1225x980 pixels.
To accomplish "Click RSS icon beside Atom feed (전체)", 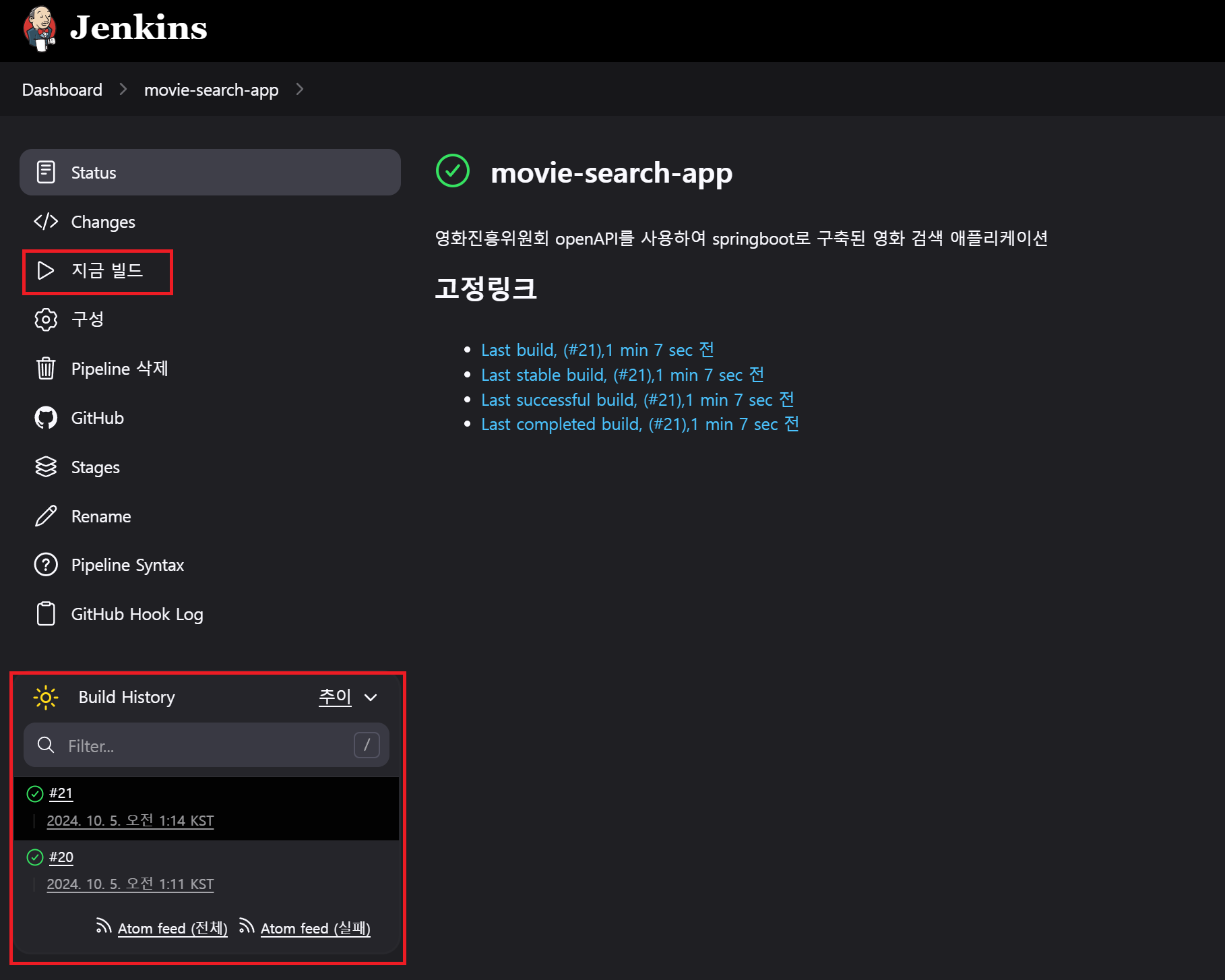I will 104,926.
